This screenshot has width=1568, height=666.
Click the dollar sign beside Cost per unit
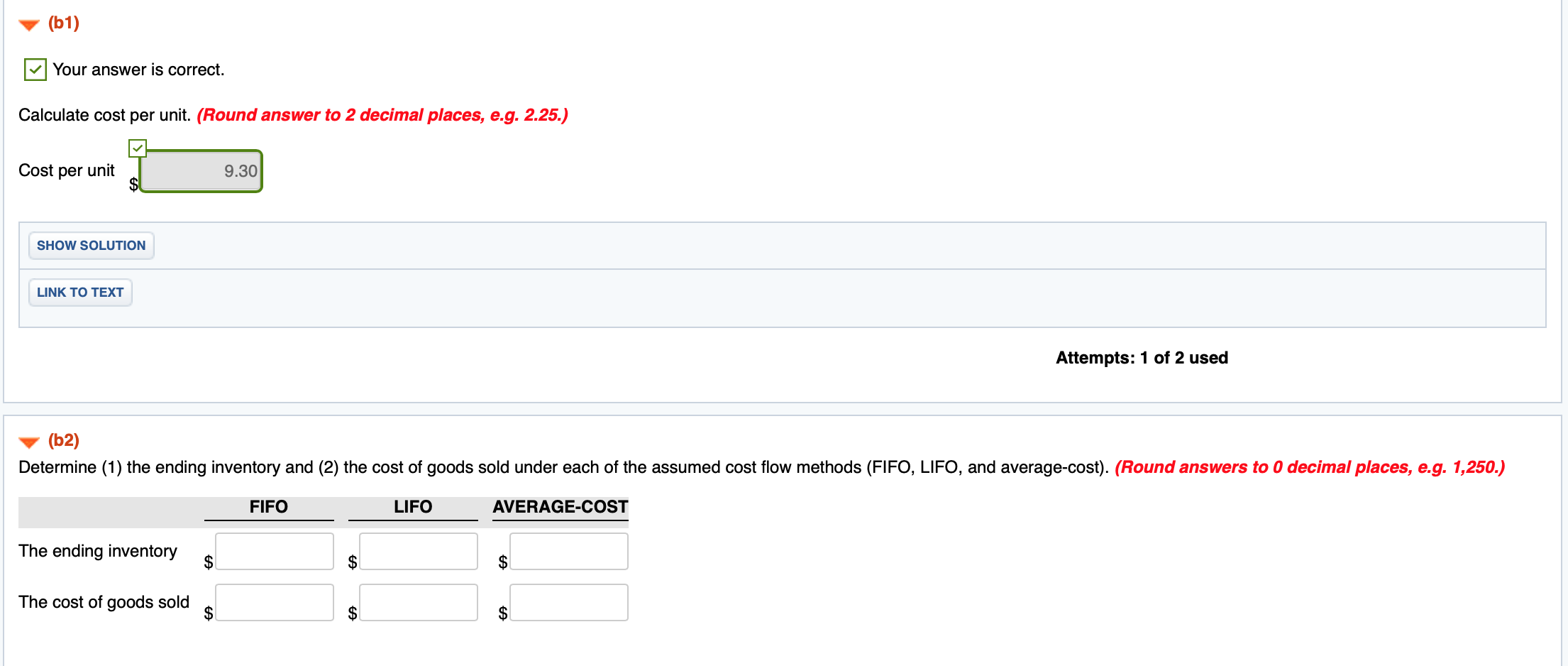click(133, 184)
